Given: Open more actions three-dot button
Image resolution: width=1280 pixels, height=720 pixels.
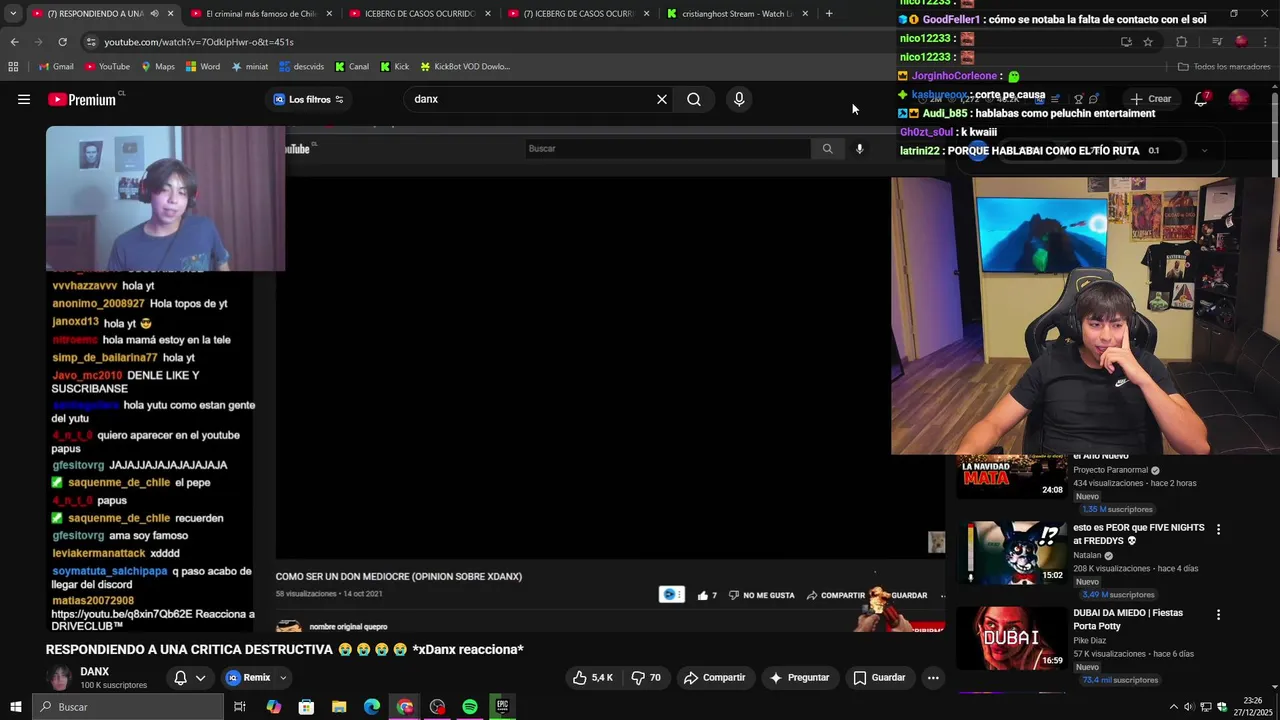Looking at the screenshot, I should (x=933, y=678).
